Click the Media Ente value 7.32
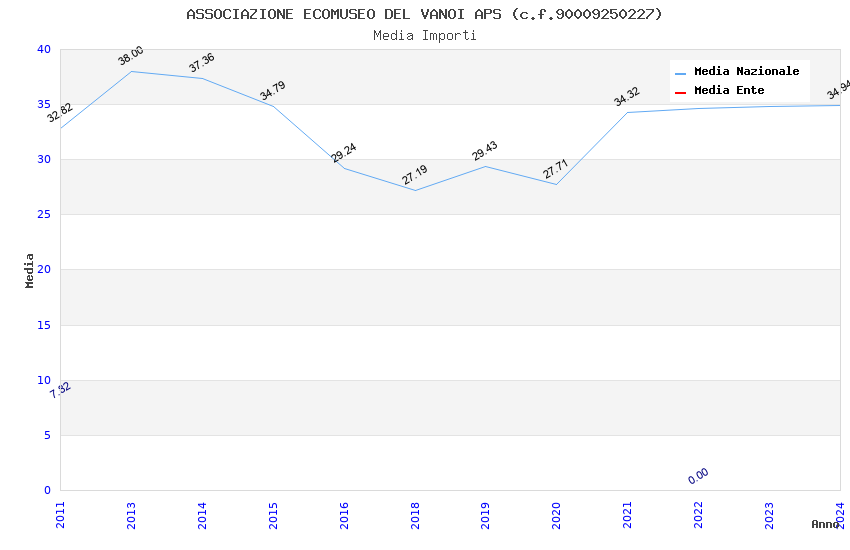This screenshot has width=850, height=550. [60, 390]
